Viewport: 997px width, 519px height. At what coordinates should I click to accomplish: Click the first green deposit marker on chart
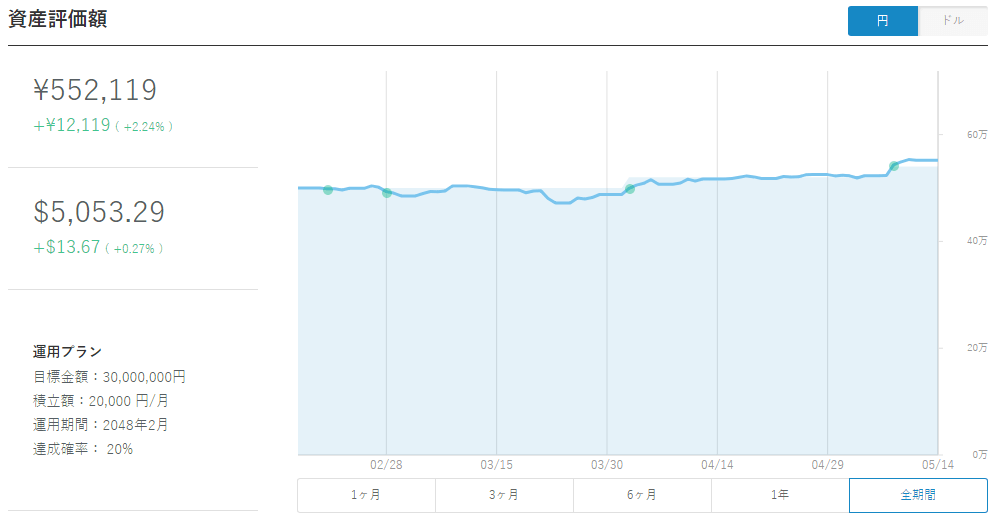[327, 190]
